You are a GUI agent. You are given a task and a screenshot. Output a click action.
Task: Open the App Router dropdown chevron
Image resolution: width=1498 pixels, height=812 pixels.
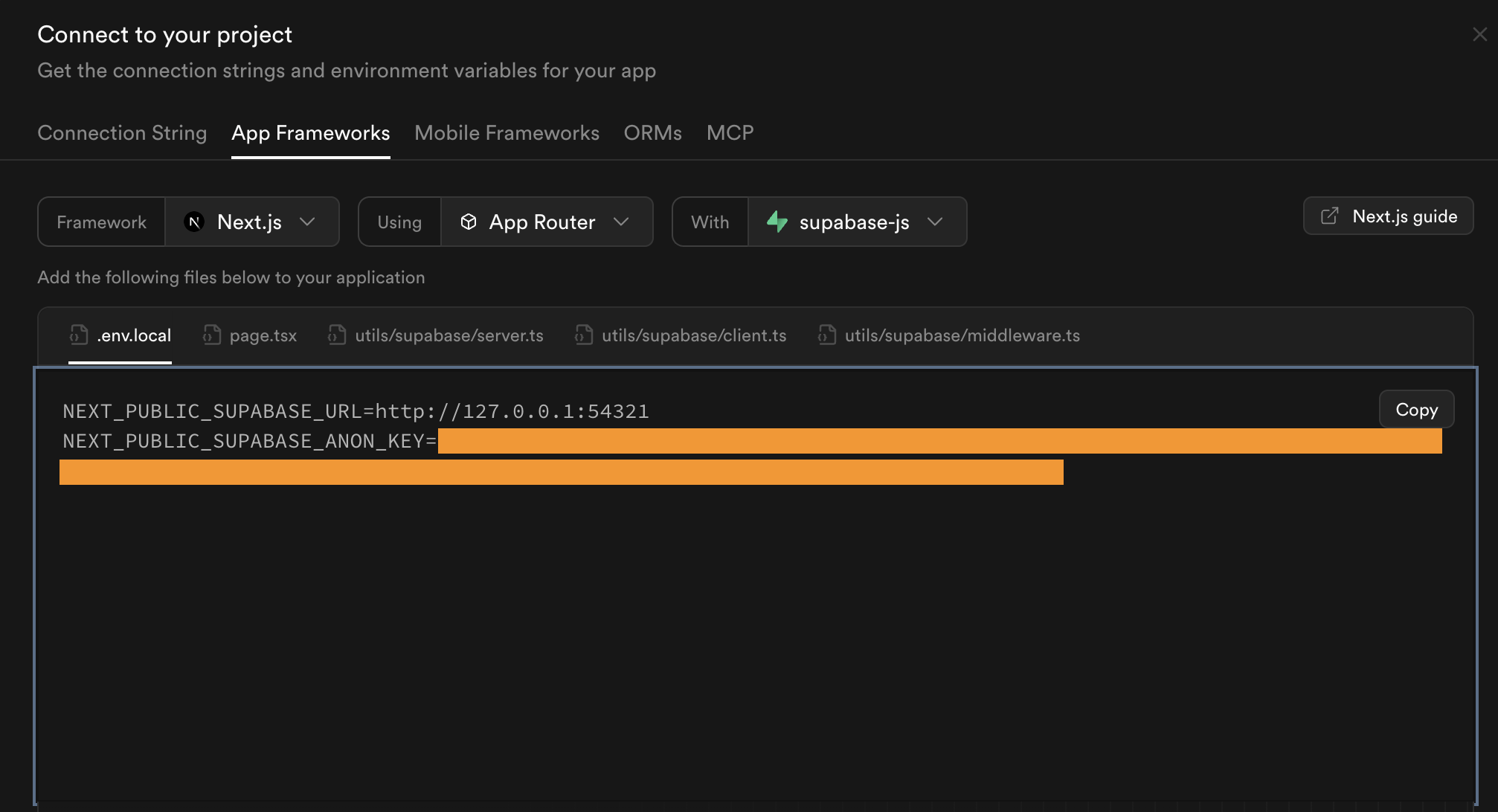tap(621, 222)
